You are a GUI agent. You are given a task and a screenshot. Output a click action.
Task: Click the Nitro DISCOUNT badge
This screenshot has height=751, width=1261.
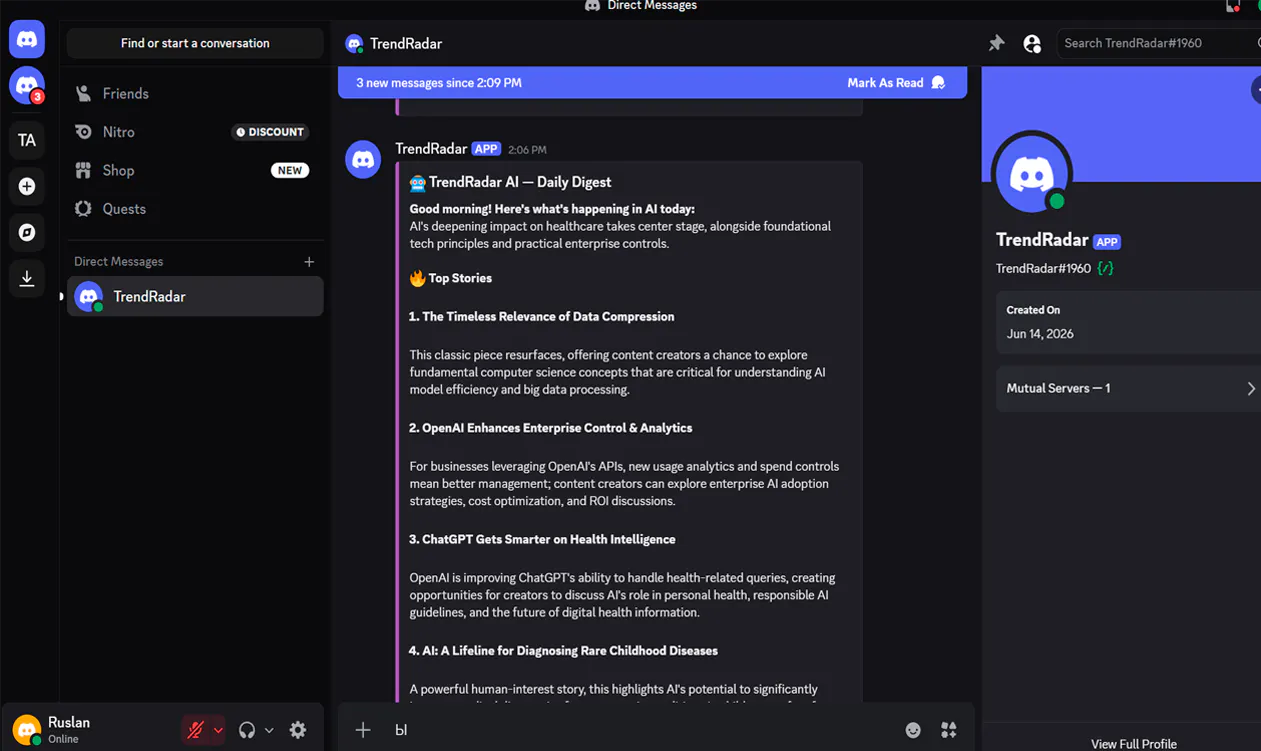tap(270, 132)
